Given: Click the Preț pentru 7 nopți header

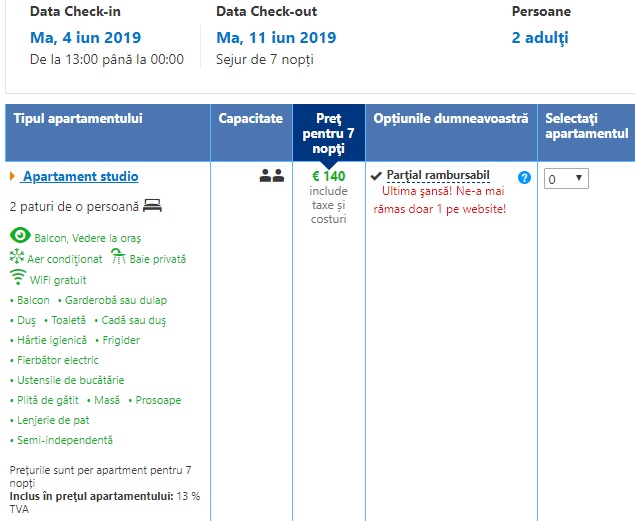Looking at the screenshot, I should (329, 132).
